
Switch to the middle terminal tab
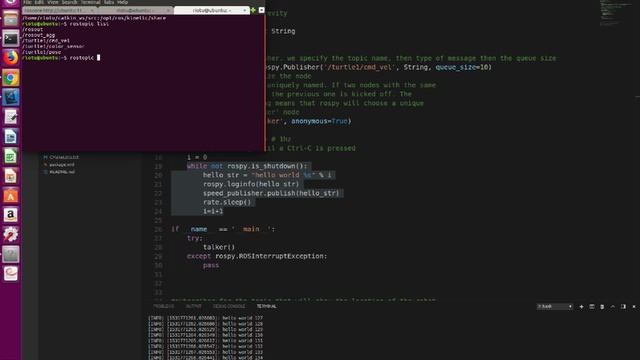[x=136, y=10]
